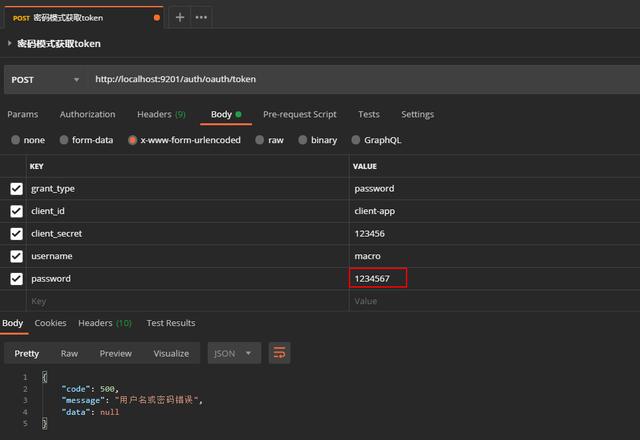Click the Raw response view button
640x440 pixels.
(69, 353)
